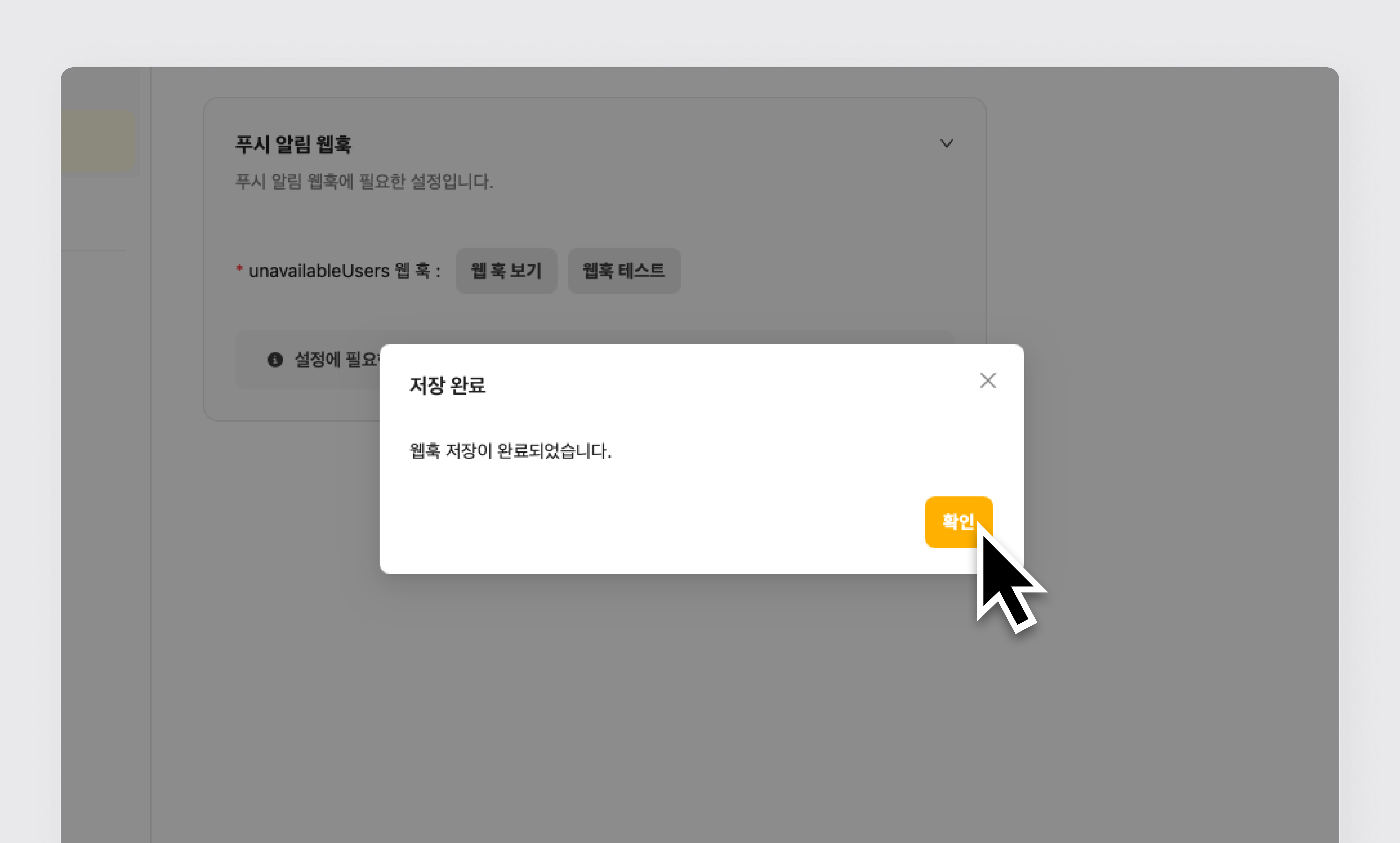Close the 저장 완료 dialog with X
The height and width of the screenshot is (843, 1400).
[x=987, y=381]
